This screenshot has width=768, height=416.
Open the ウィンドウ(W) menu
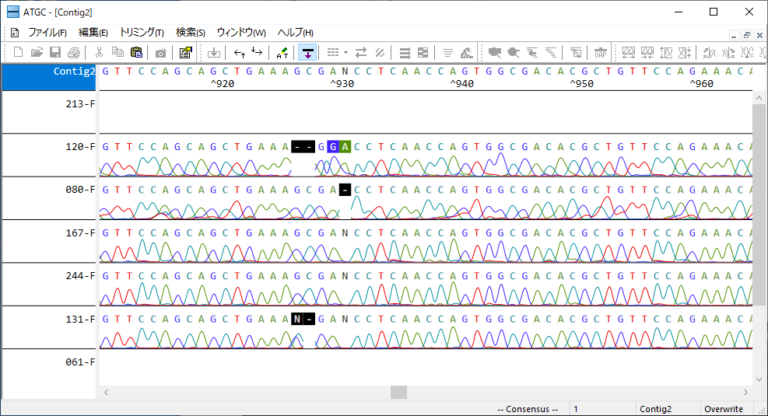[241, 32]
